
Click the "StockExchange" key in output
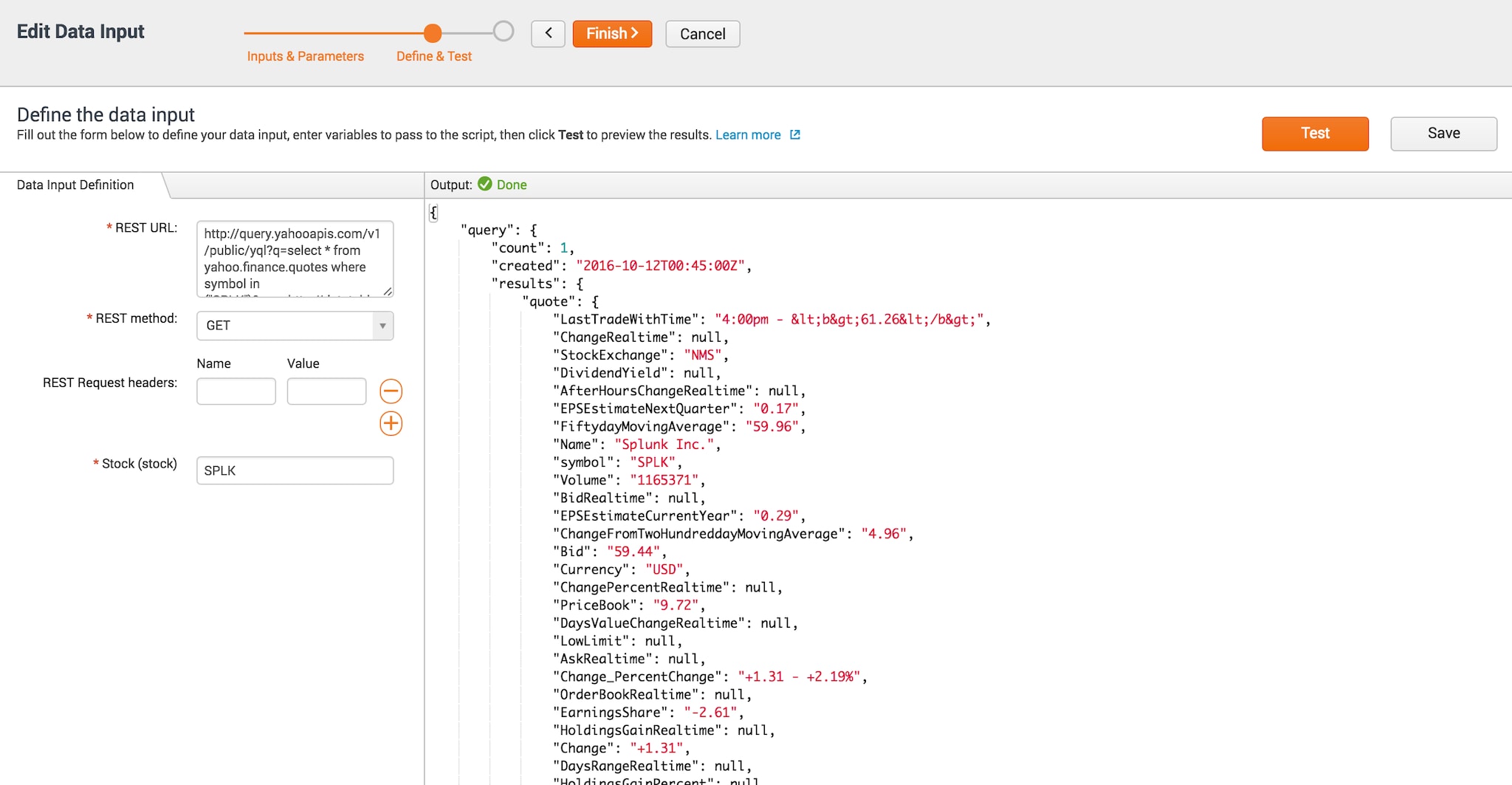point(610,354)
